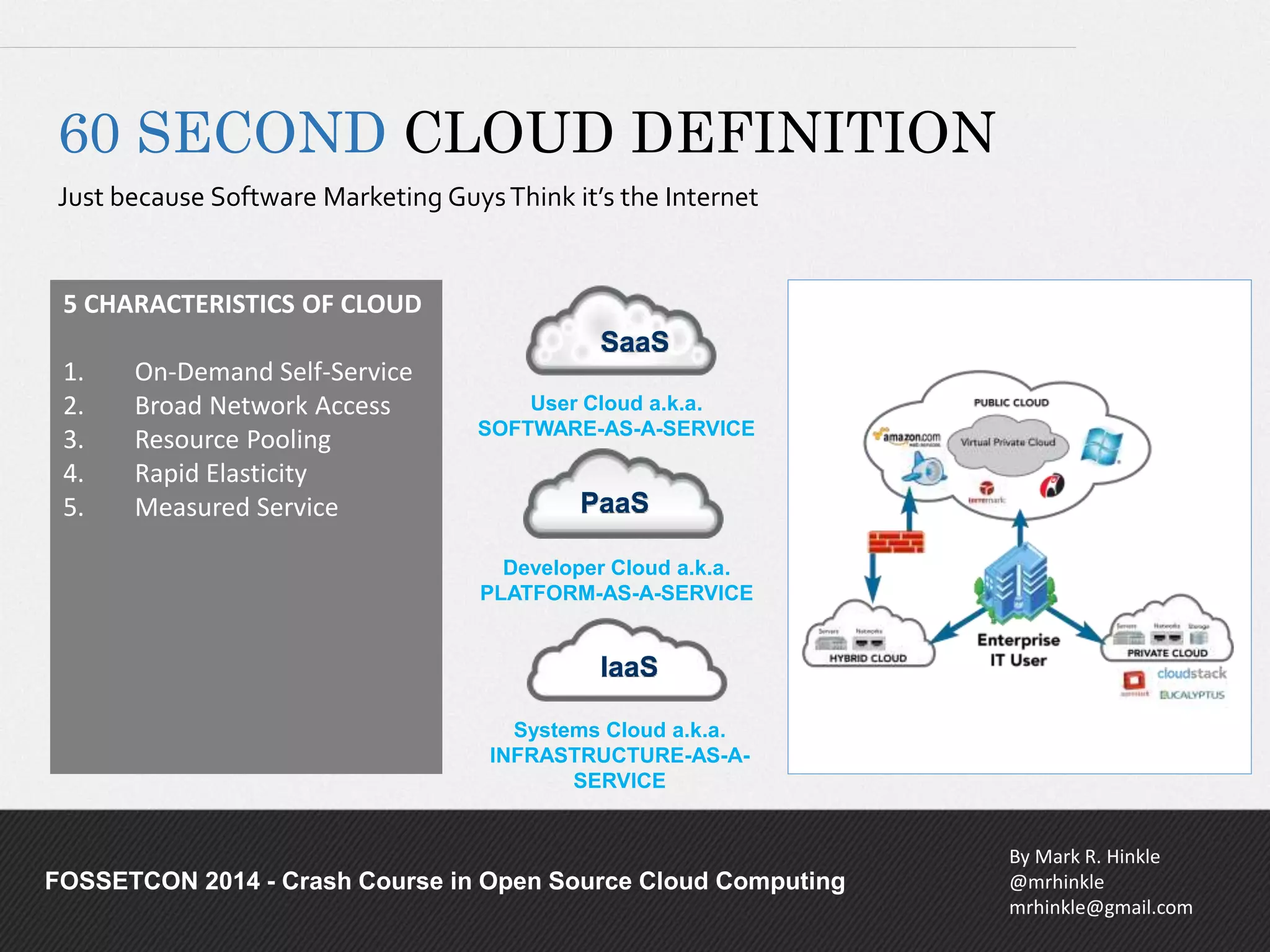Click 'By Mark R. Hinkle' in footer

pyautogui.click(x=1085, y=857)
